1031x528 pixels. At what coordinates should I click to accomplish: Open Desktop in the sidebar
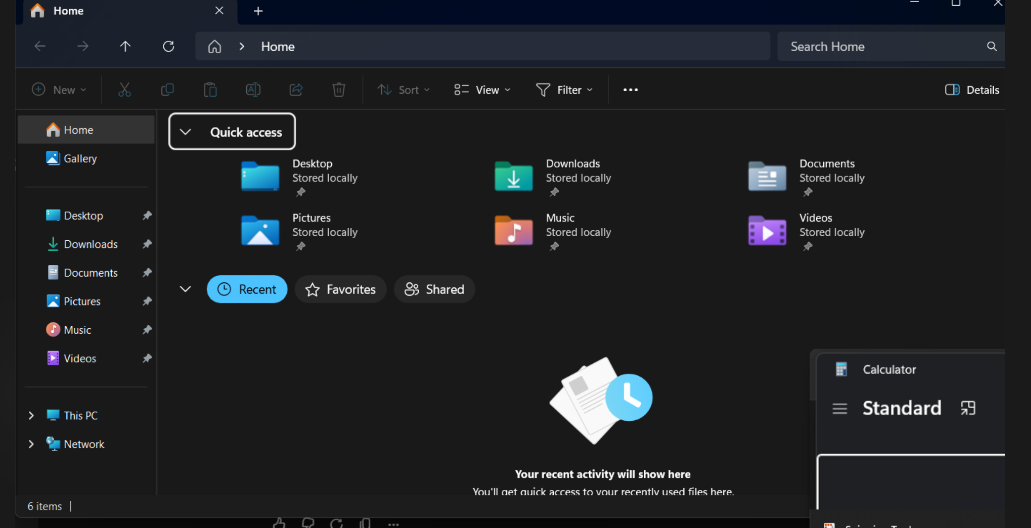[86, 216]
